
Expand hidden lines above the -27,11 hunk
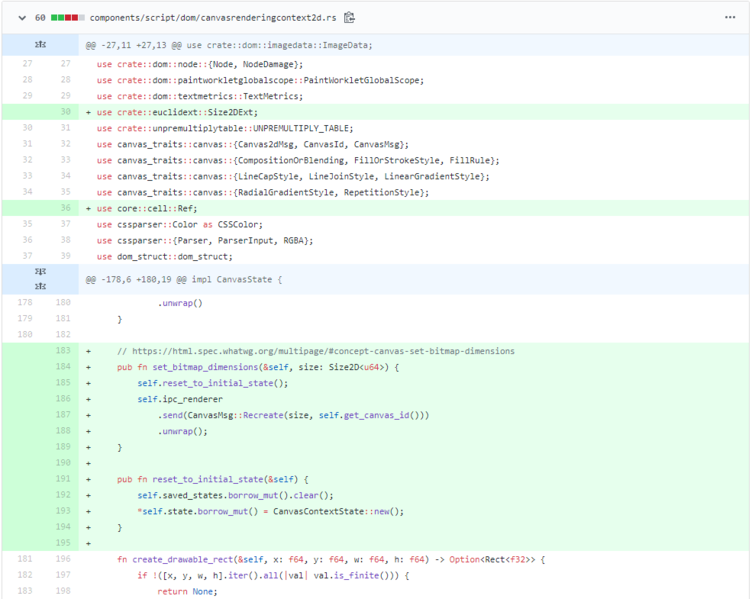click(x=40, y=45)
